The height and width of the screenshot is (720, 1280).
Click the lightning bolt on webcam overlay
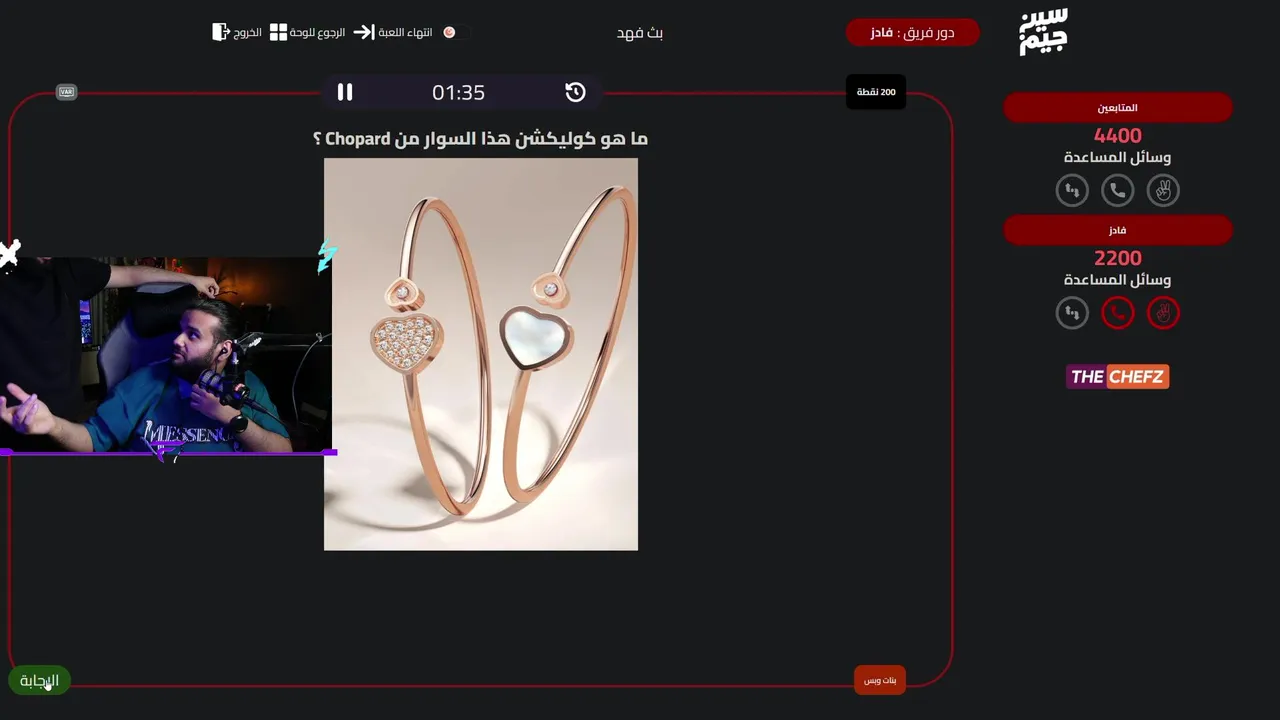327,257
